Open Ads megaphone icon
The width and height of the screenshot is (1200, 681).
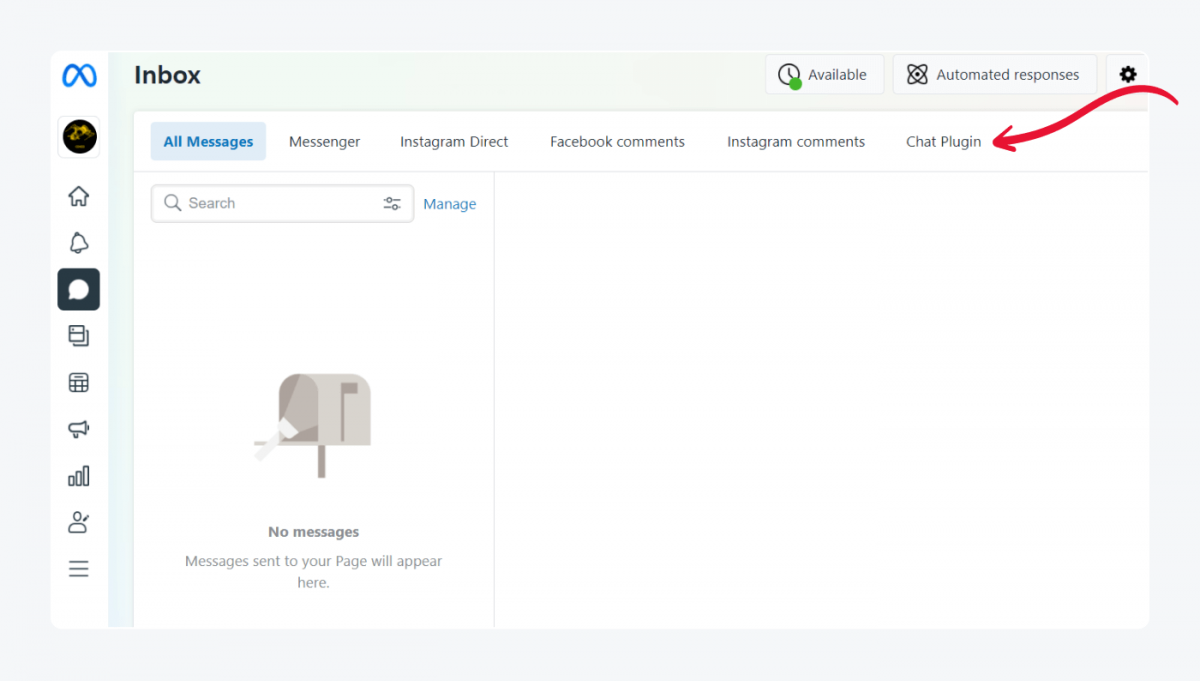pyautogui.click(x=79, y=429)
